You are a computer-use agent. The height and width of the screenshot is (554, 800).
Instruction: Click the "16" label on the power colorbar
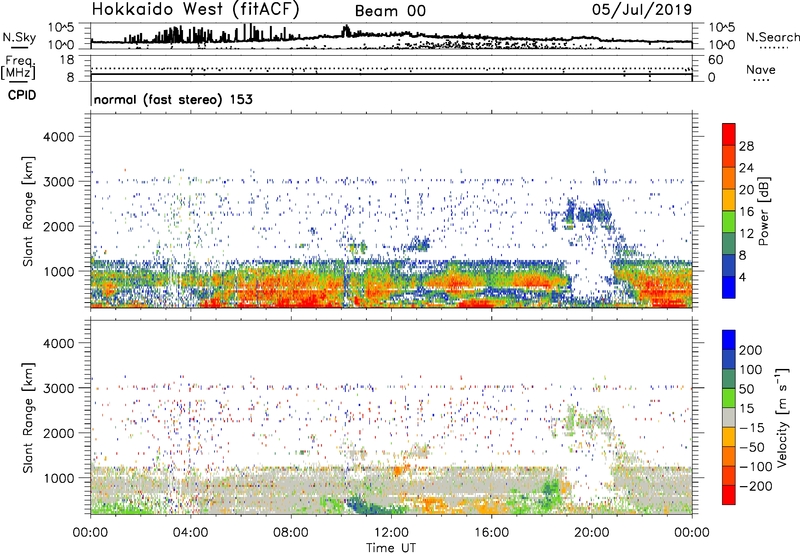tap(746, 212)
